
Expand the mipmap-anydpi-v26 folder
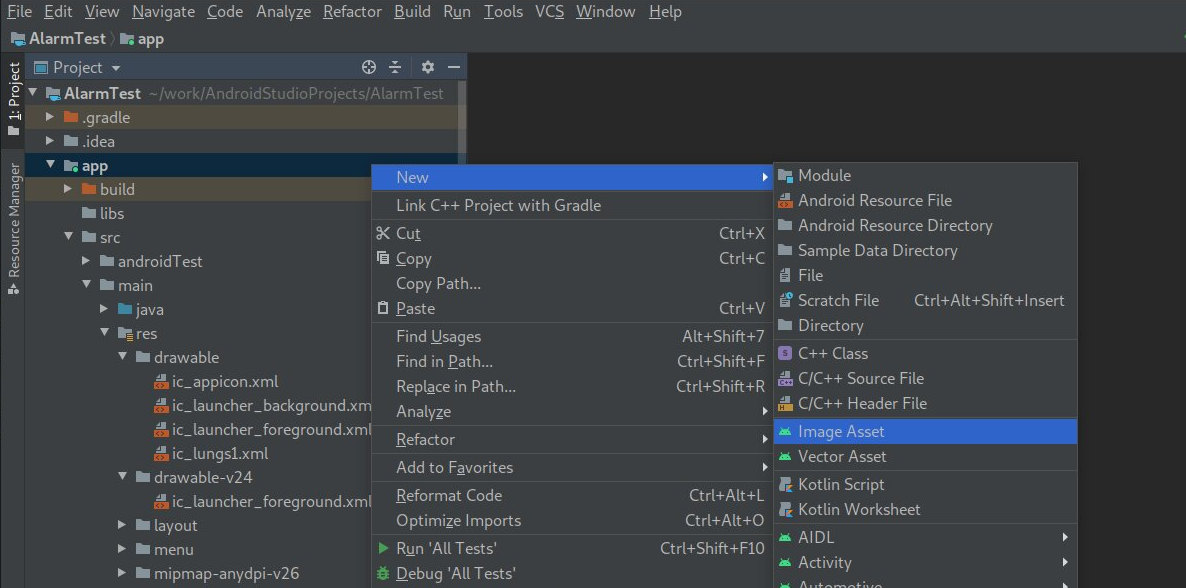[x=123, y=573]
